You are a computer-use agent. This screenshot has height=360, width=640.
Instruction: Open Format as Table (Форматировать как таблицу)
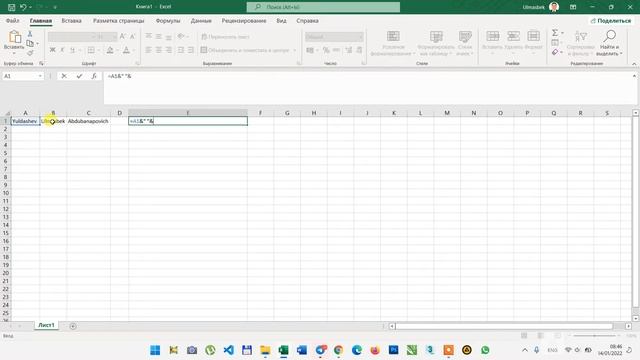click(x=436, y=43)
